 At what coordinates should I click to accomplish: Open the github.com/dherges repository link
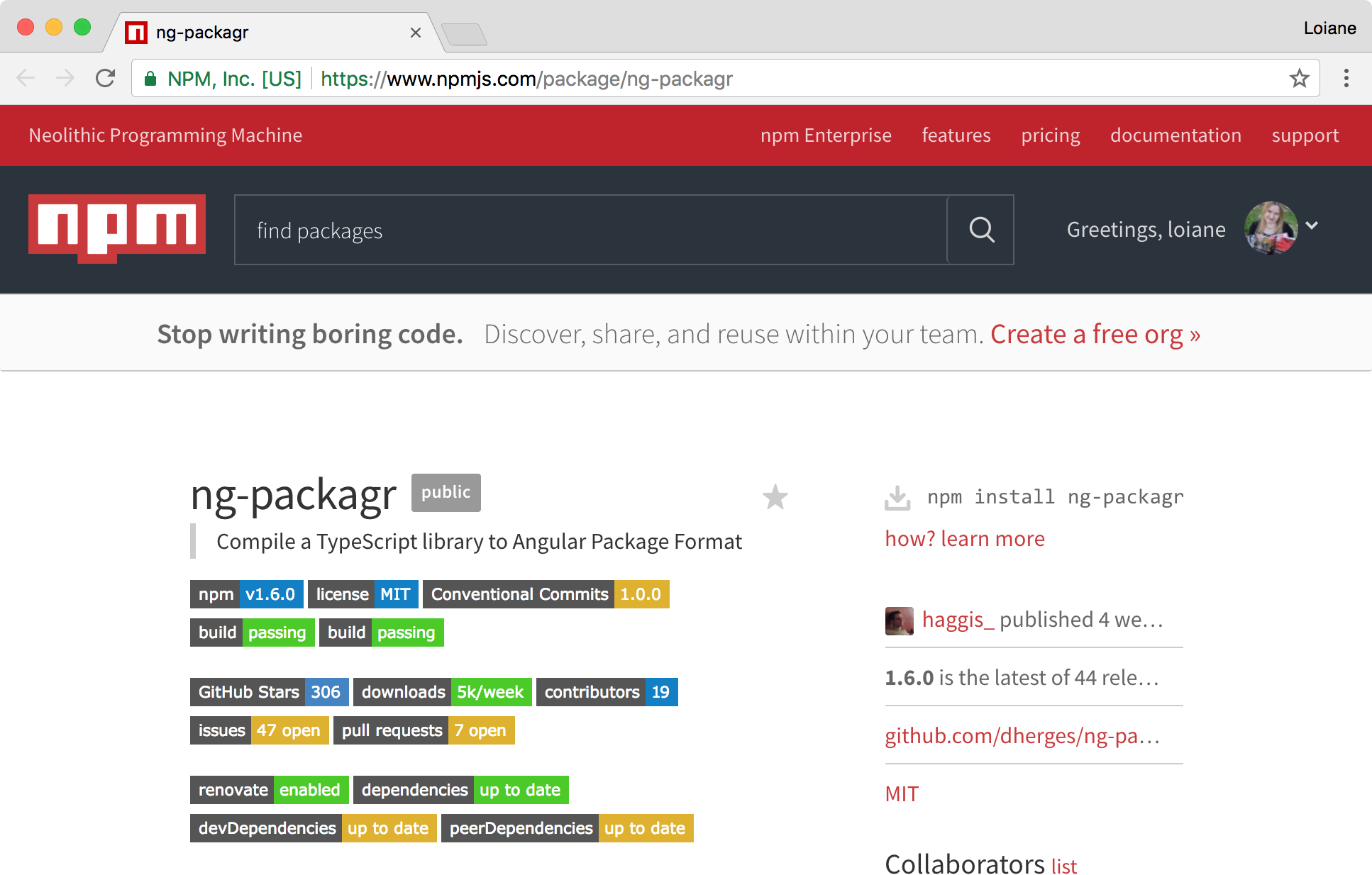1022,736
